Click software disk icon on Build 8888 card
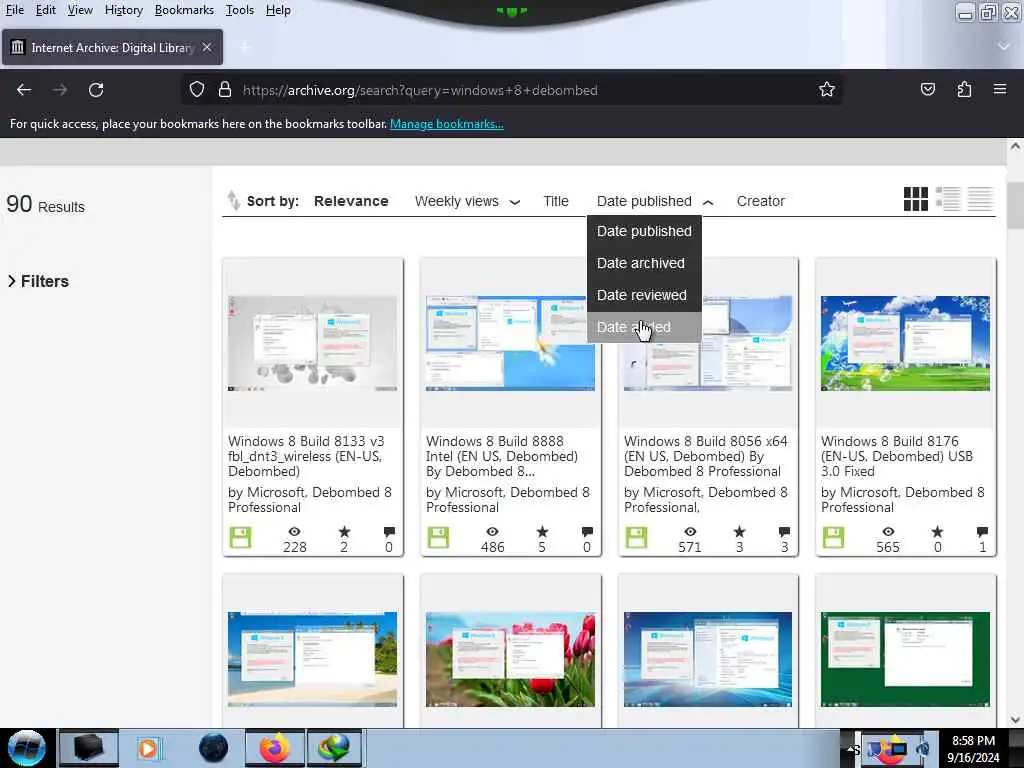This screenshot has width=1024, height=768. tap(438, 537)
